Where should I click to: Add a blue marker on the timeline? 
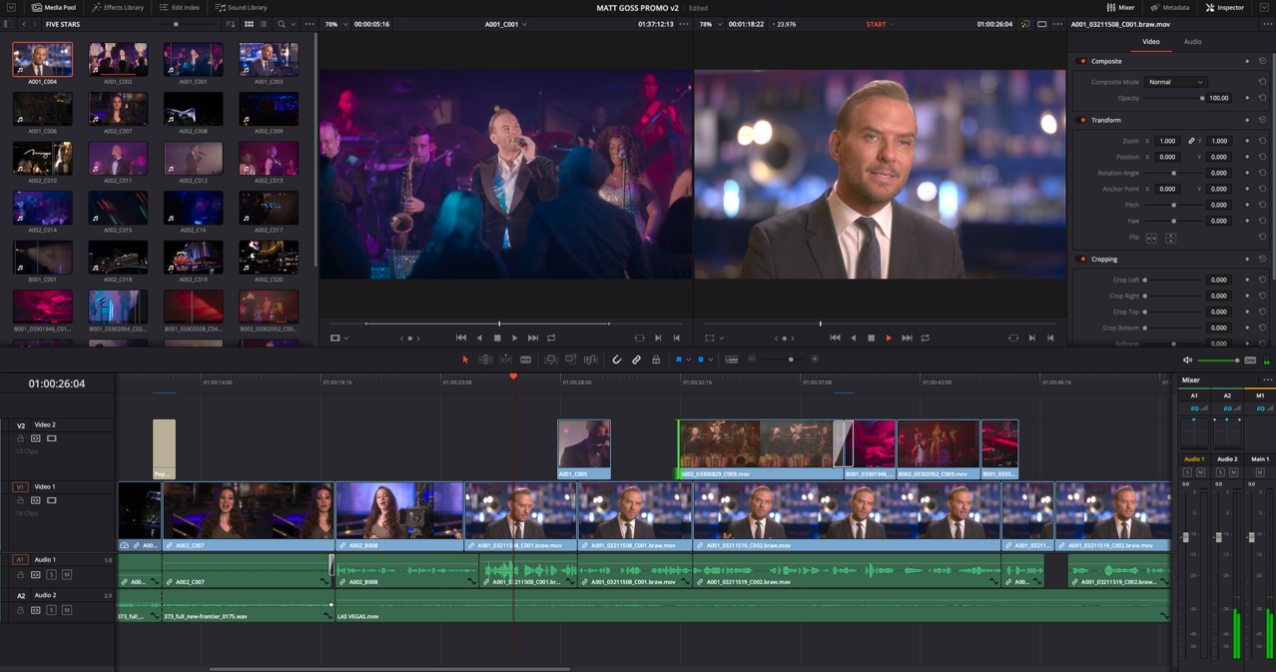[701, 359]
